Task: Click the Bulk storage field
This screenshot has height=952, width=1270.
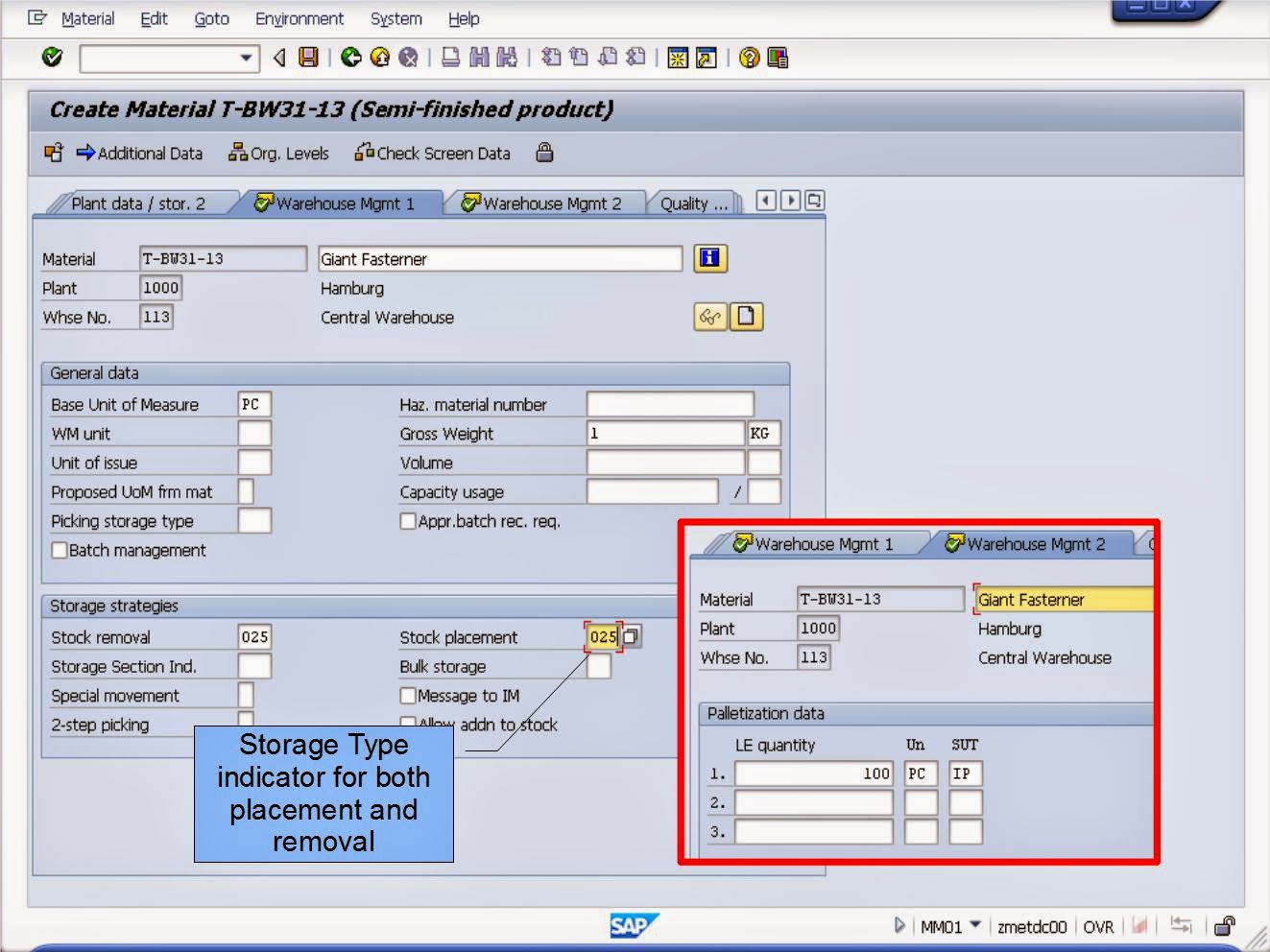Action: pos(599,666)
